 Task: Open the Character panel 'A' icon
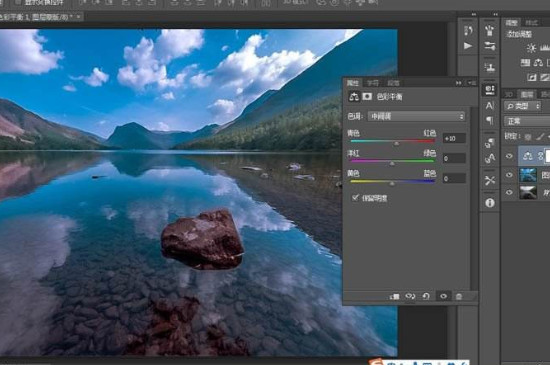point(490,106)
